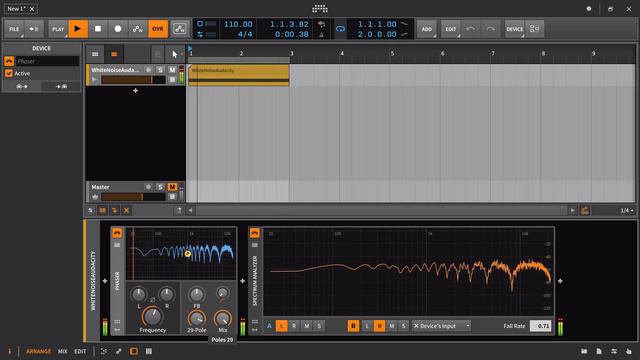Screen dimensions: 640x360
Task: Open the FILE menu in the transport bar
Action: click(14, 29)
